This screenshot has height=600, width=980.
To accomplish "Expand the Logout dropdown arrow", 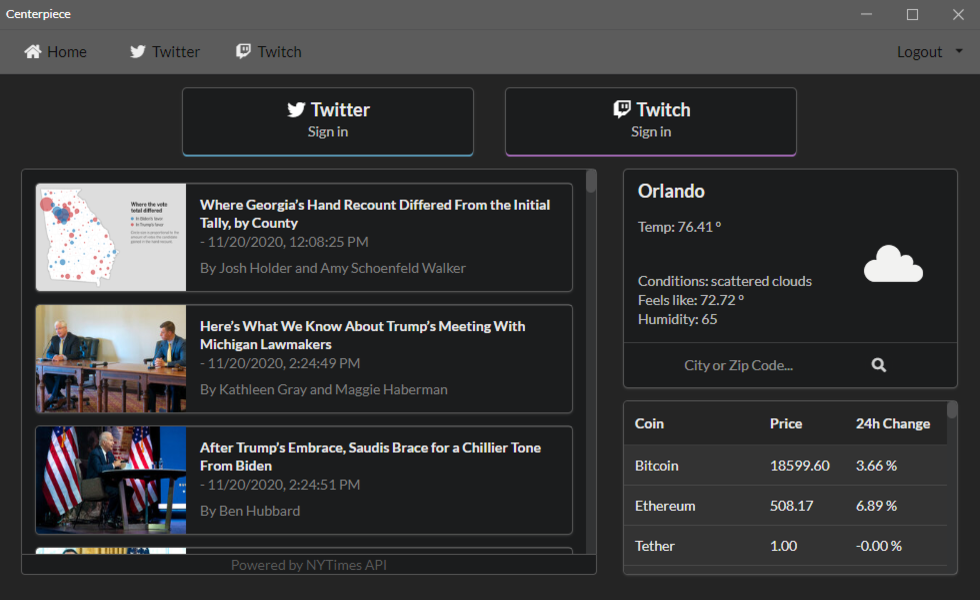I will click(x=959, y=51).
